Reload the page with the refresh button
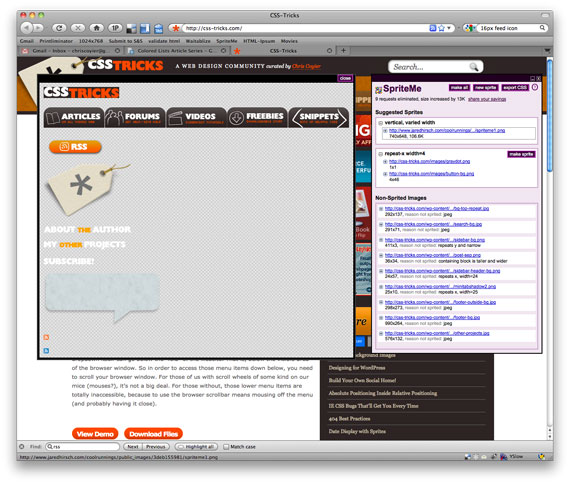 59,28
